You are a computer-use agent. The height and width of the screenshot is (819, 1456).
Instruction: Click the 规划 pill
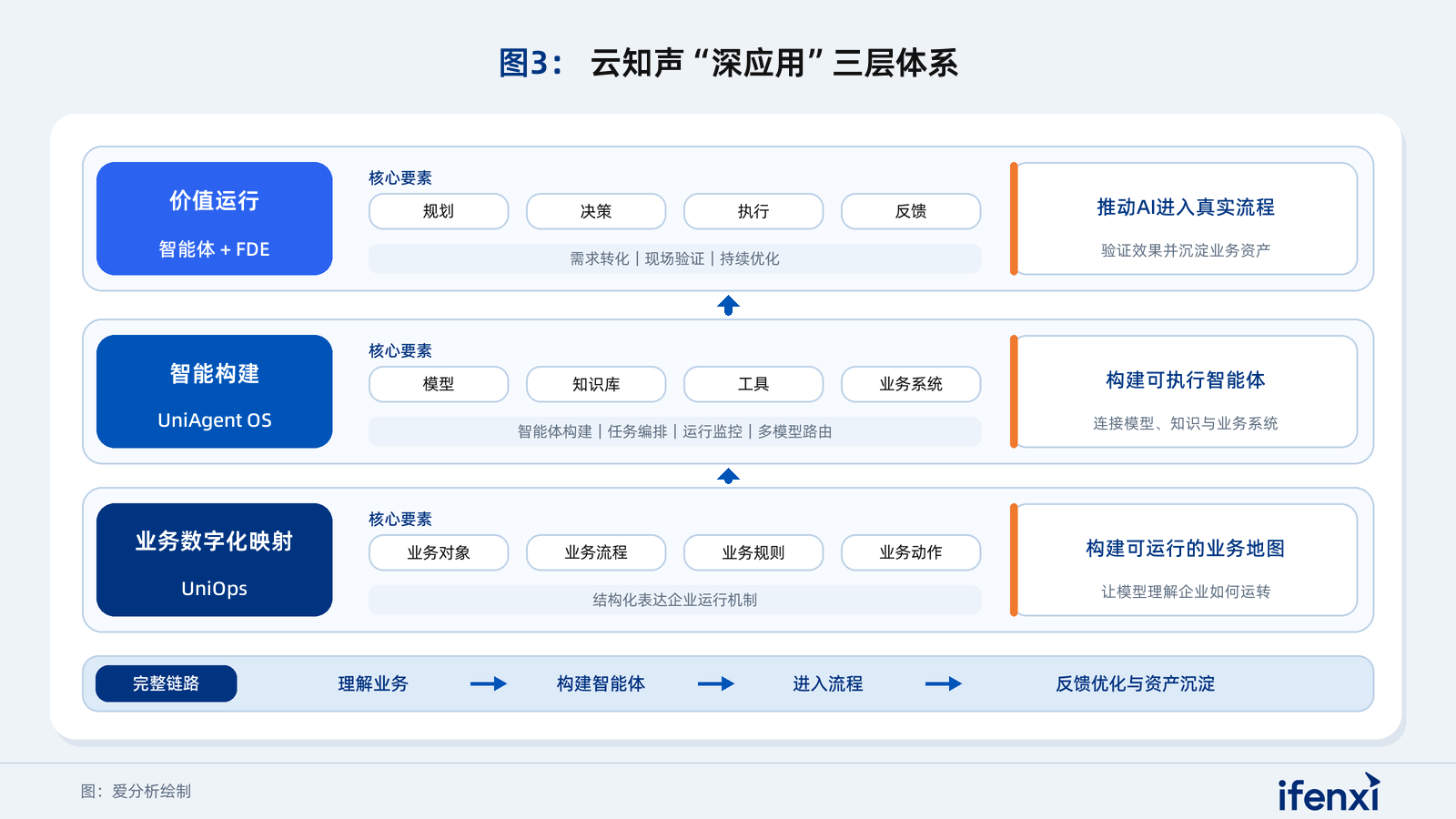[x=439, y=211]
